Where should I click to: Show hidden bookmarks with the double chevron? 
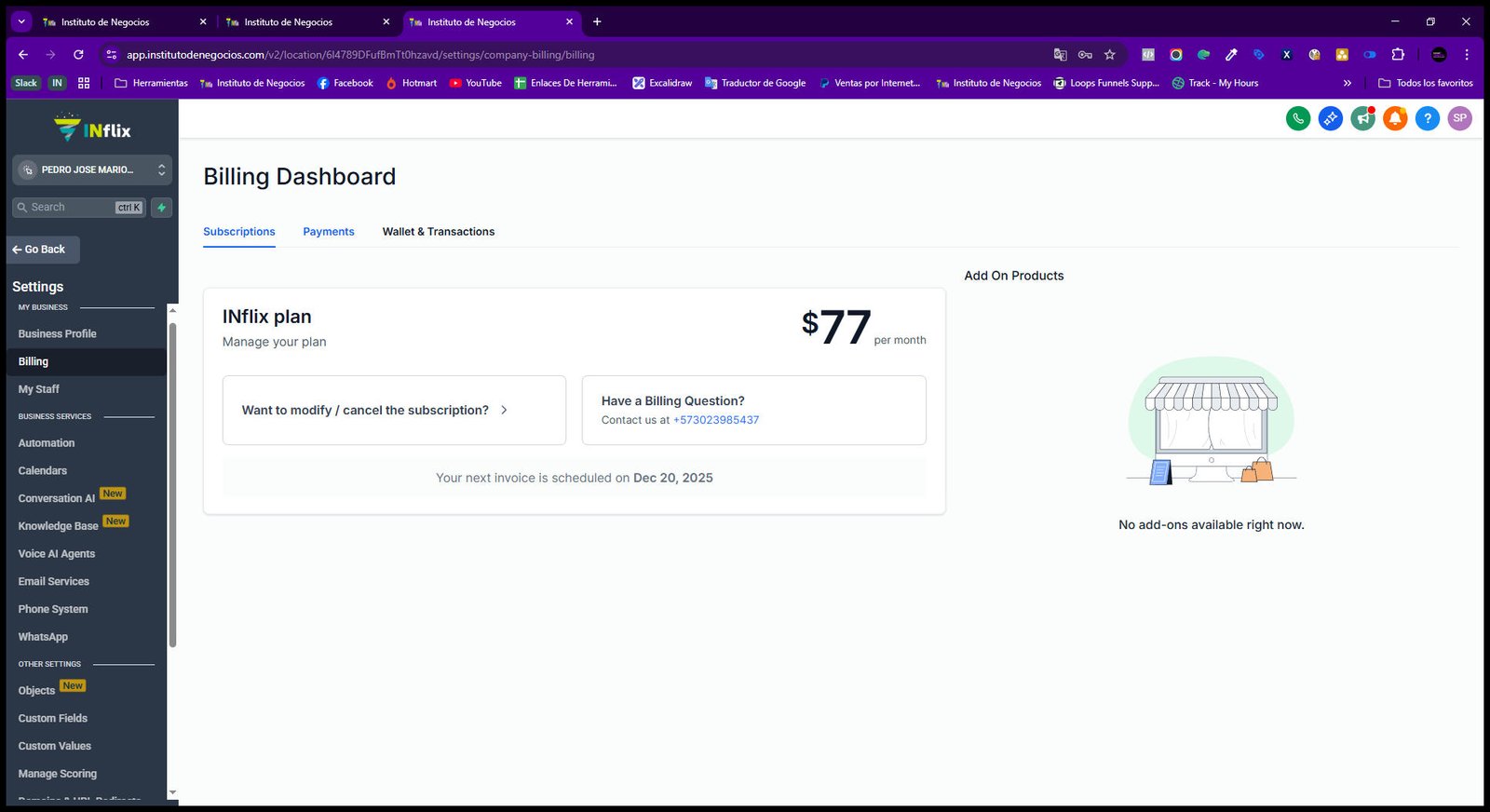[x=1347, y=83]
